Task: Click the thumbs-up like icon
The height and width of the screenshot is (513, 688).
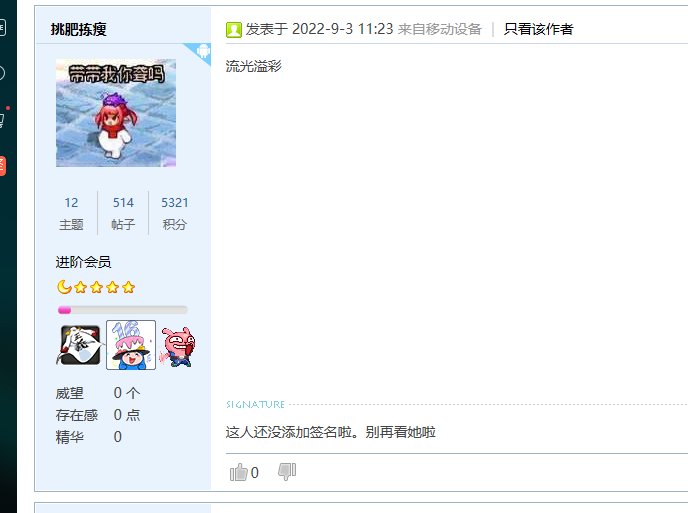Action: (x=239, y=472)
